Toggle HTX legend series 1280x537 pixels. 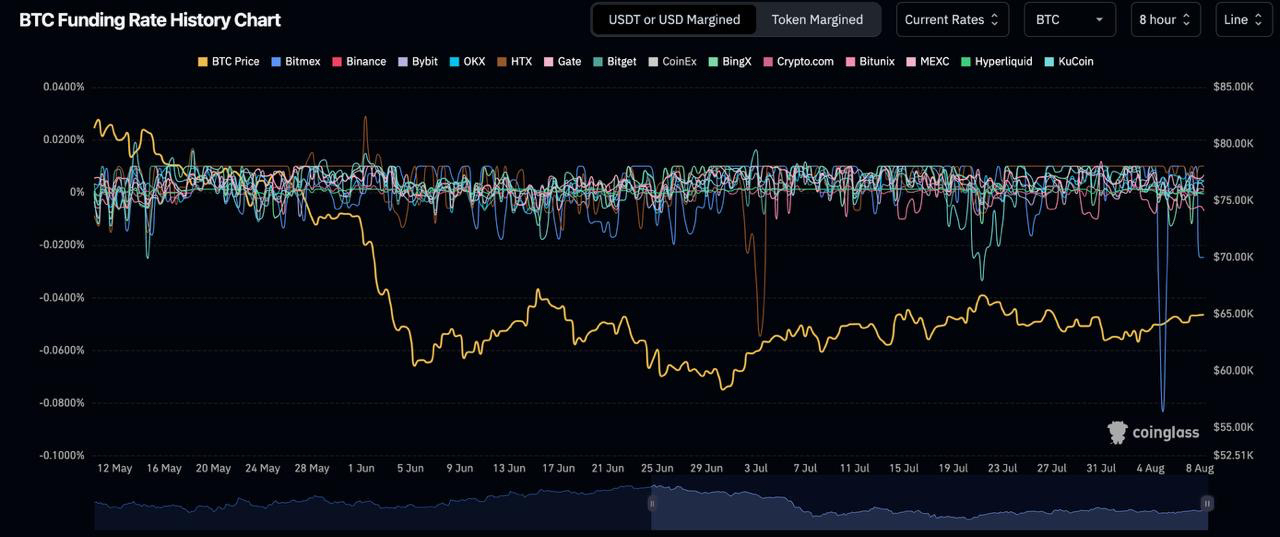(x=514, y=62)
